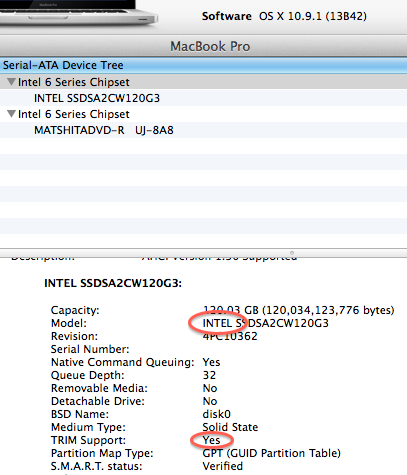Image resolution: width=407 pixels, height=475 pixels.
Task: Click the Removable Media: label
Action: [x=99, y=388]
